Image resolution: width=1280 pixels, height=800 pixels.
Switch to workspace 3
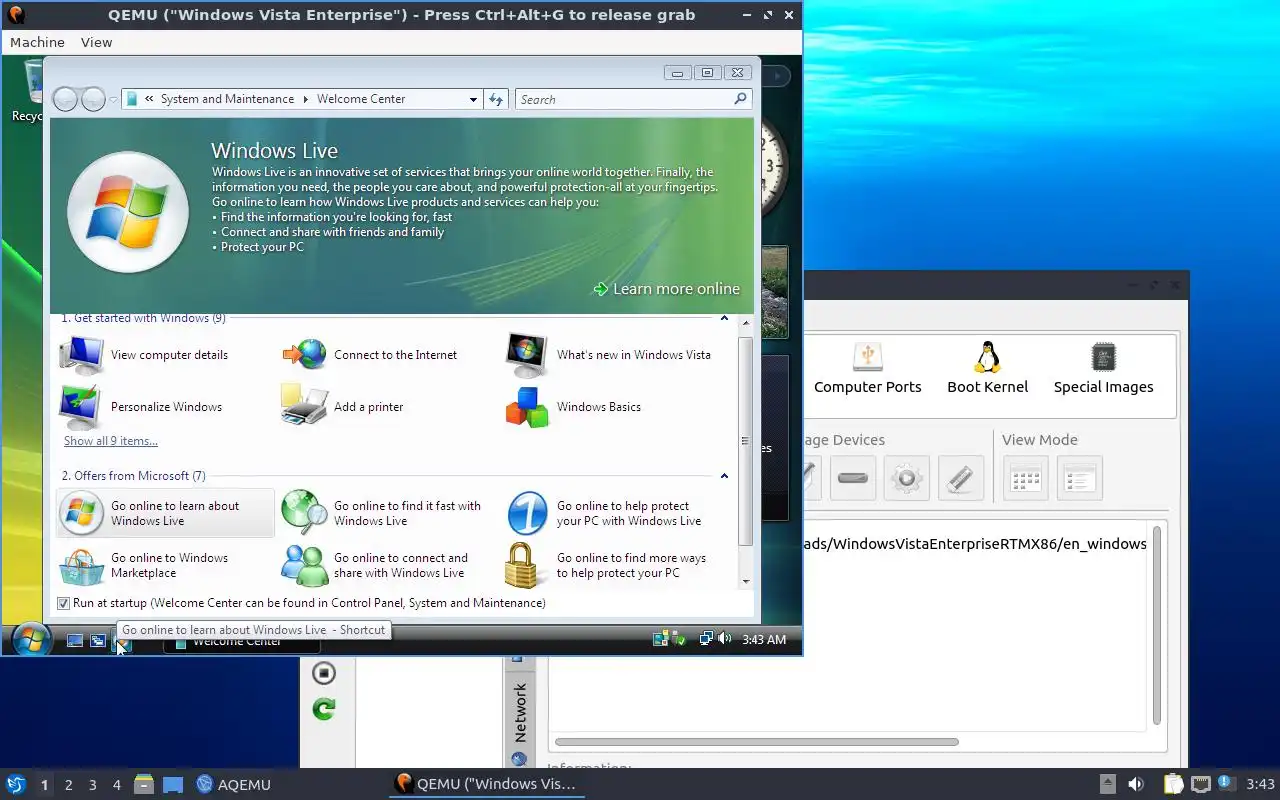[92, 784]
